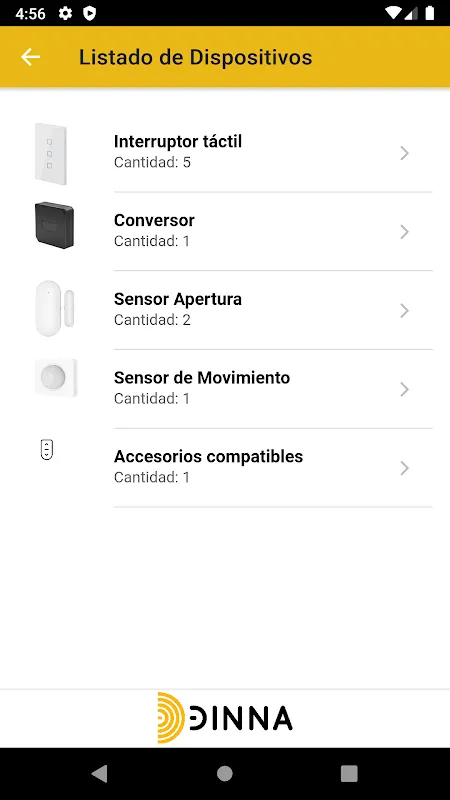The image size is (450, 800).
Task: Open Accesorios compatibles chevron arrow
Action: click(x=405, y=468)
